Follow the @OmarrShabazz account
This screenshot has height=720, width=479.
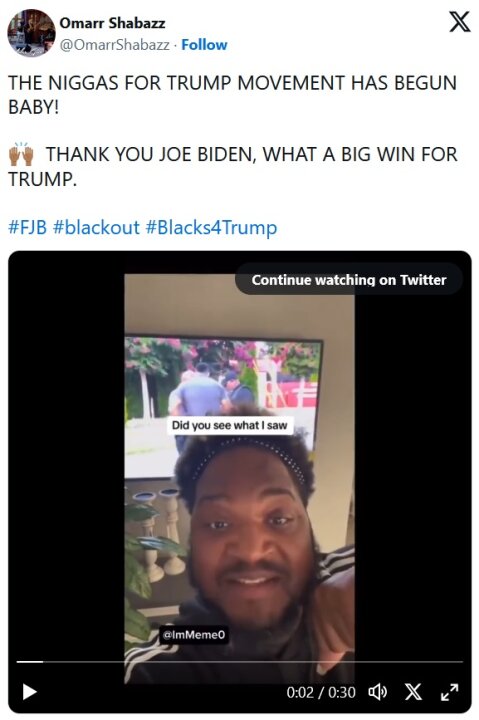pos(204,45)
